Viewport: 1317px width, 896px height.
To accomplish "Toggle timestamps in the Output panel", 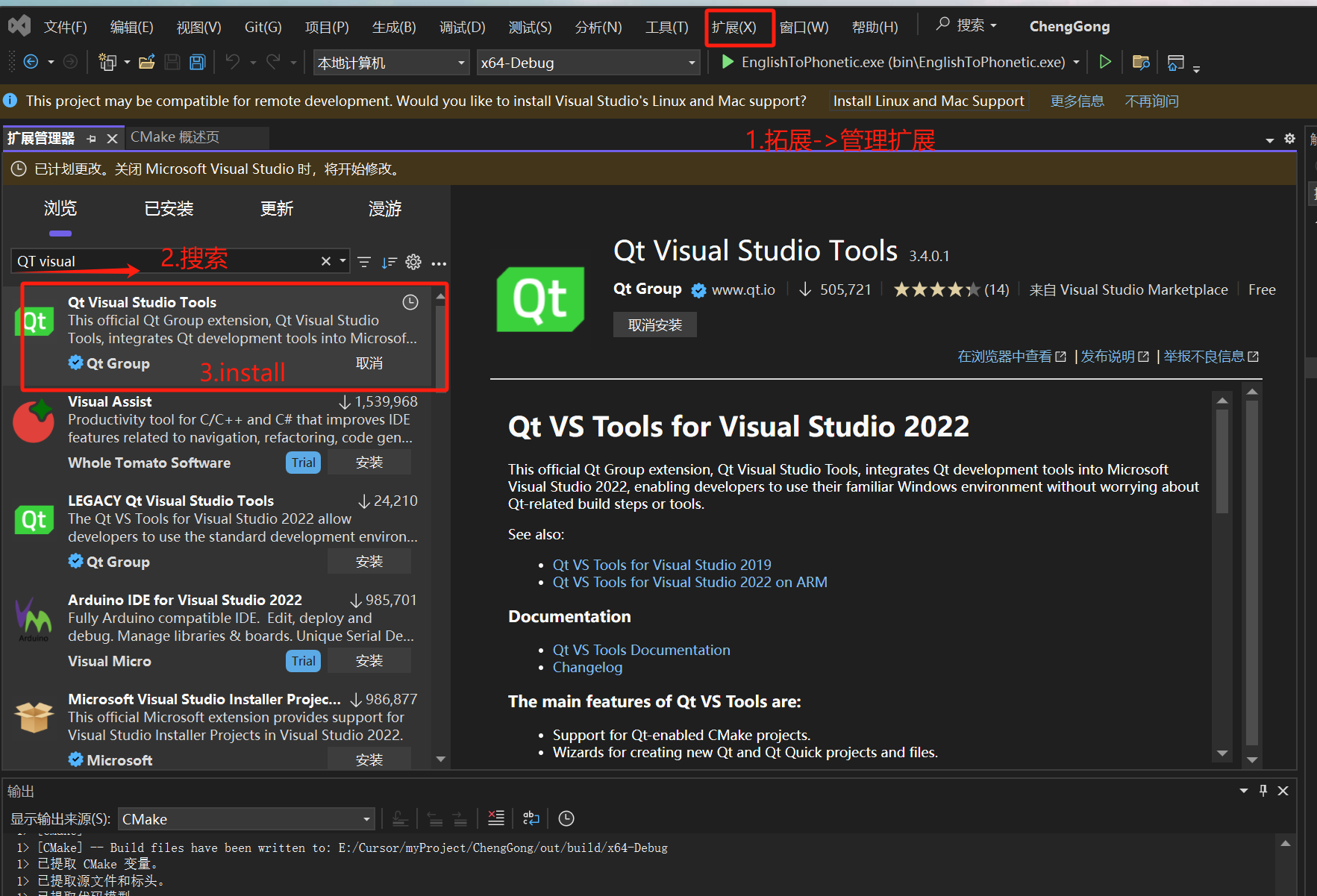I will [x=566, y=818].
